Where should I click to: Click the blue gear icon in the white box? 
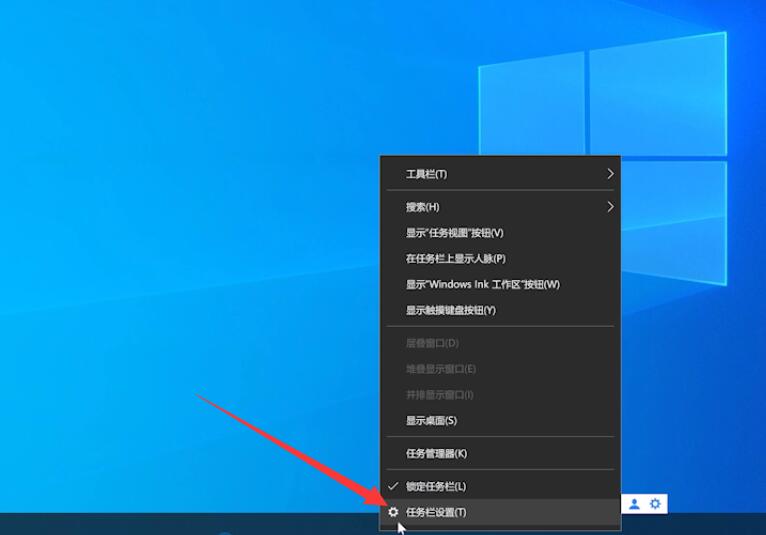click(655, 503)
